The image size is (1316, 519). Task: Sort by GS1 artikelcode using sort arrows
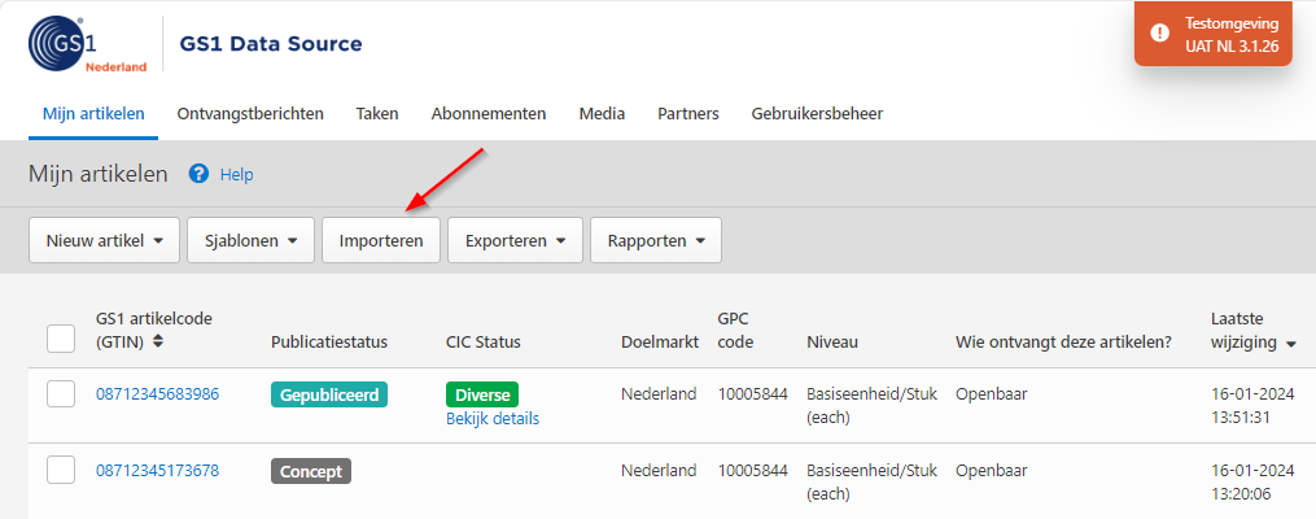[158, 342]
